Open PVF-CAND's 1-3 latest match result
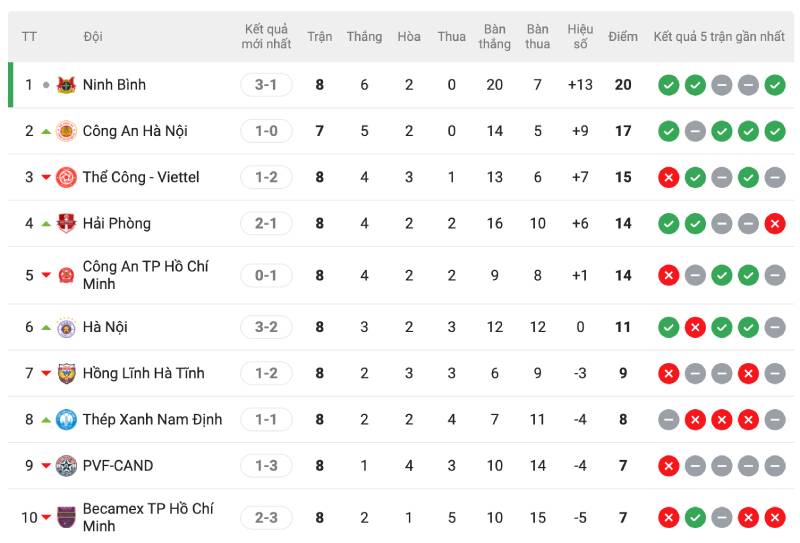This screenshot has height=543, width=800. [x=266, y=465]
